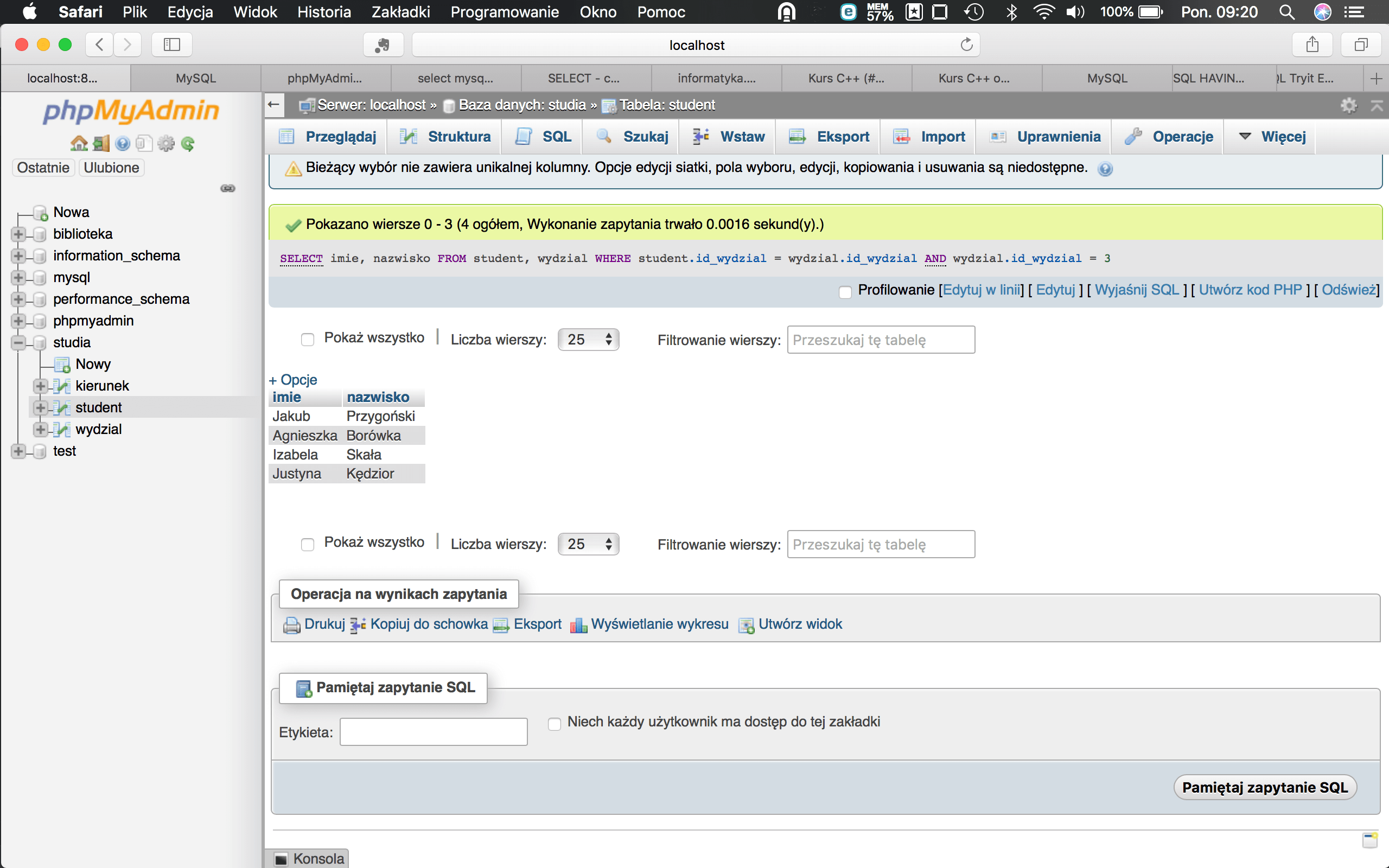Click the Konsola console icon
1389x868 pixels.
pyautogui.click(x=281, y=859)
